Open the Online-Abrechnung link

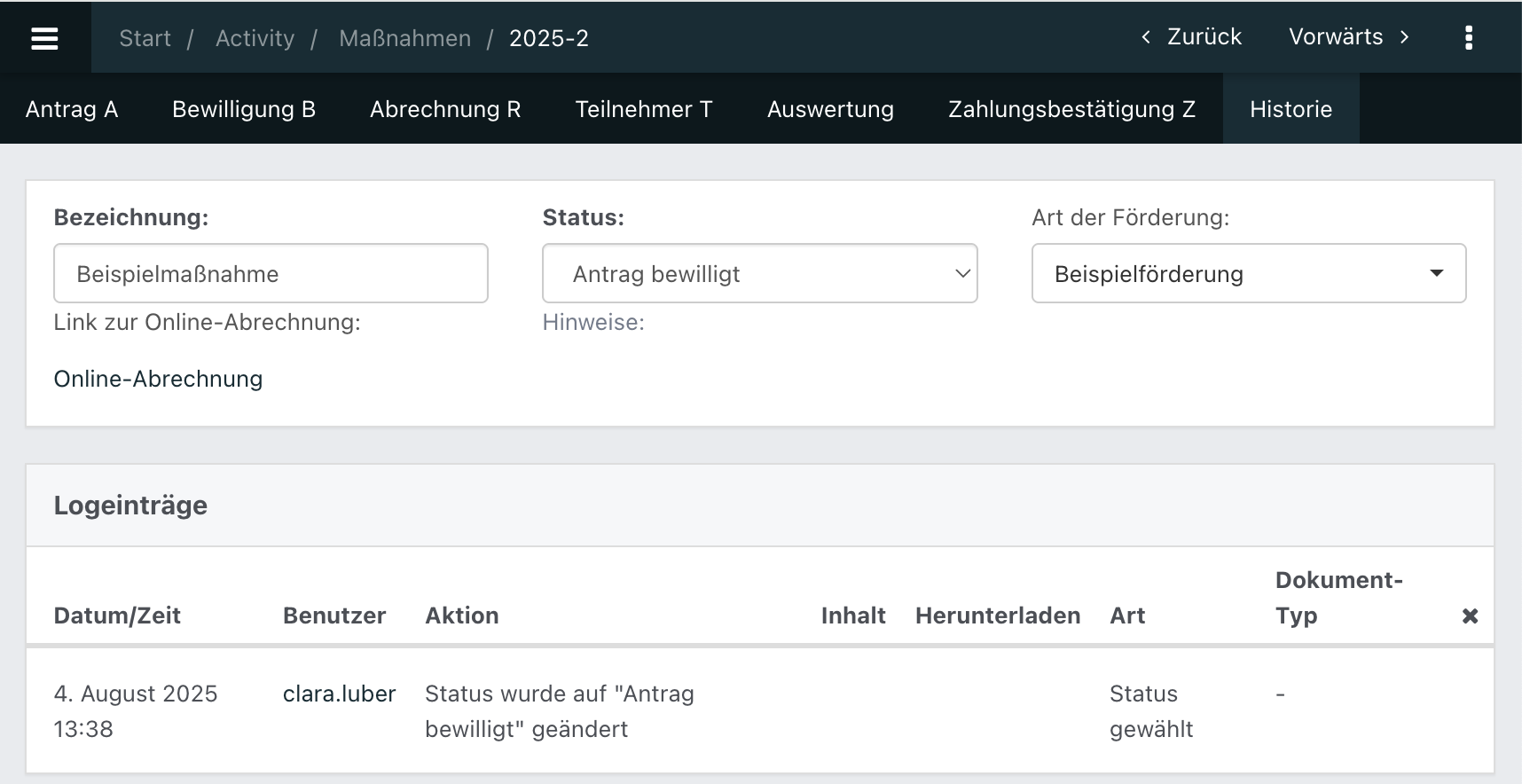click(158, 379)
